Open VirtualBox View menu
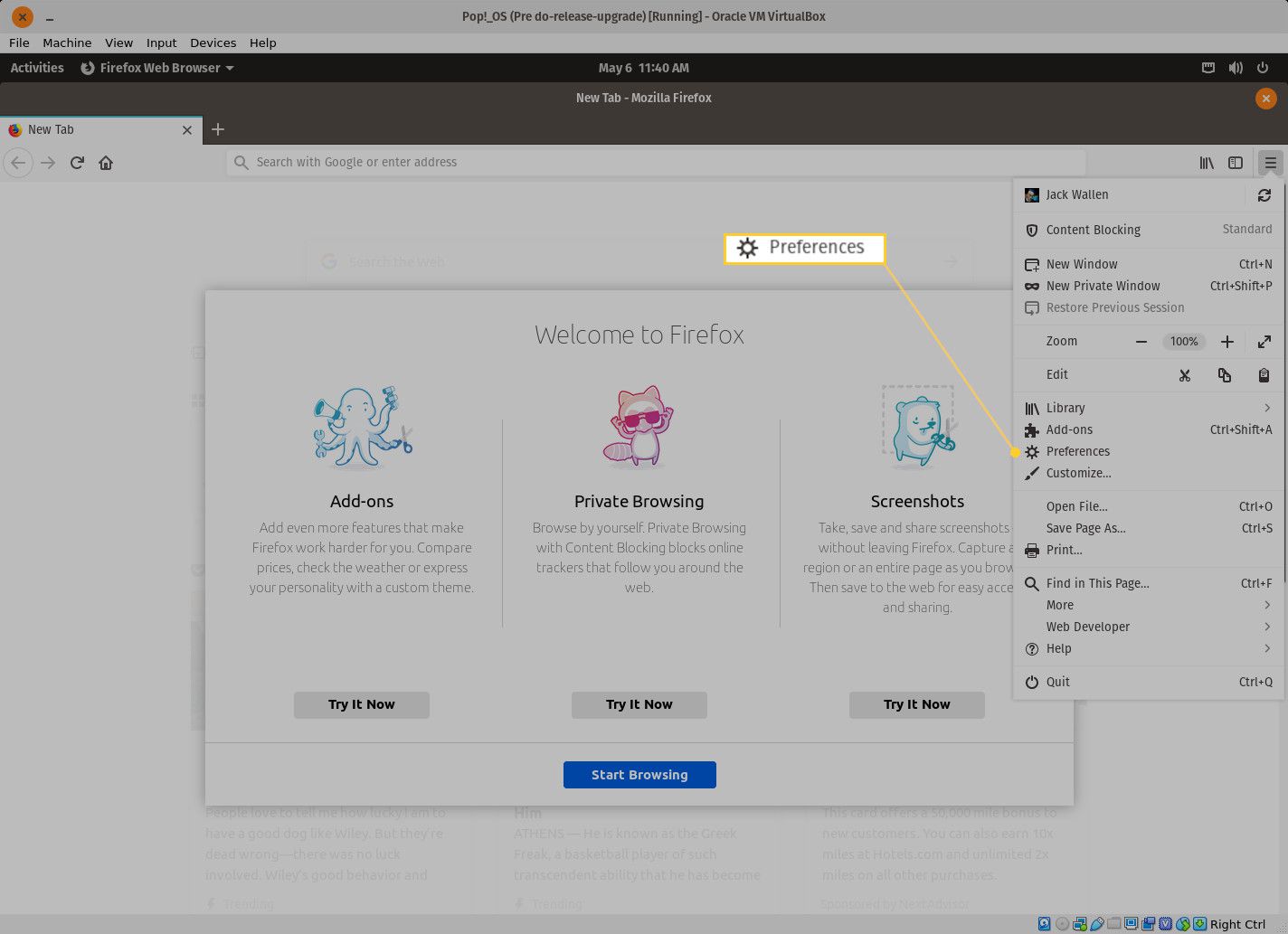Viewport: 1288px width, 934px height. 118,42
